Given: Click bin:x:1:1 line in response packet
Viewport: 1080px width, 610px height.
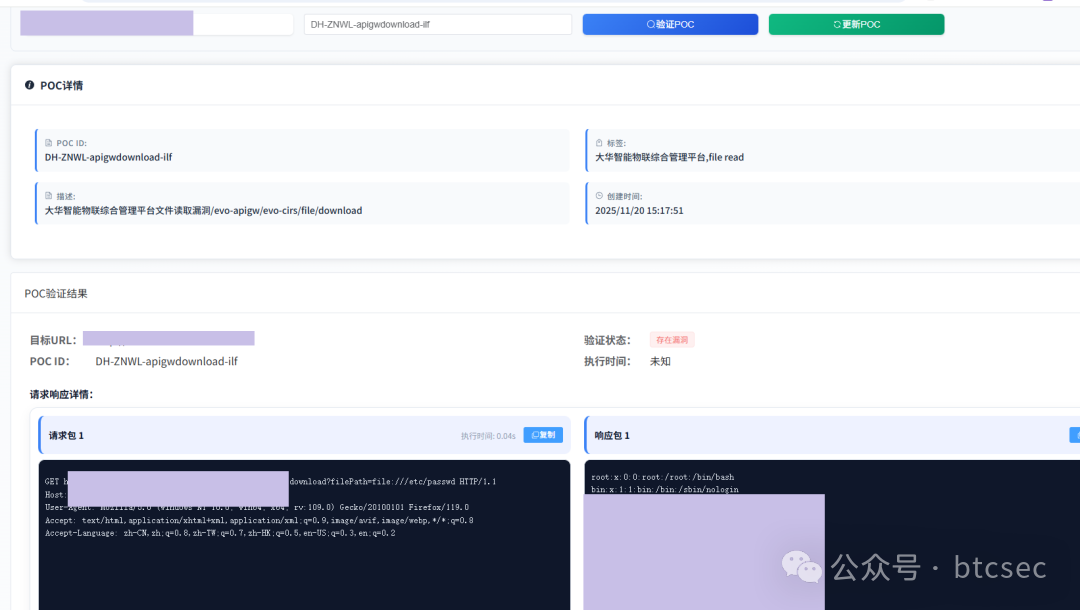Looking at the screenshot, I should pyautogui.click(x=664, y=490).
